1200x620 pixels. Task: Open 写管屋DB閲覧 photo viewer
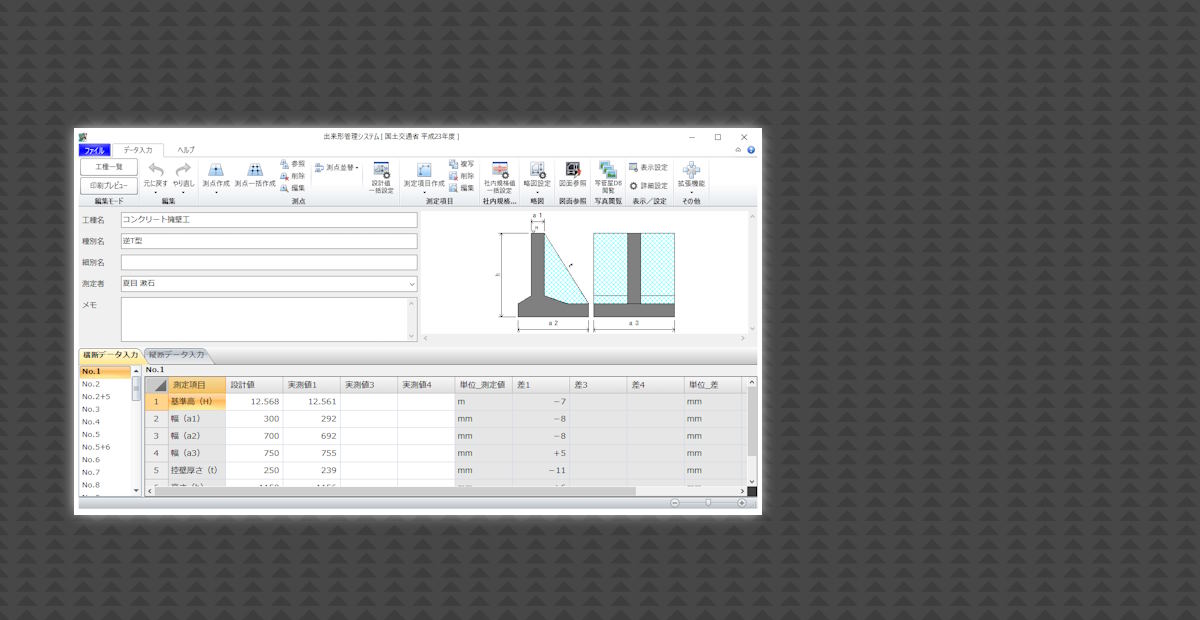[608, 170]
